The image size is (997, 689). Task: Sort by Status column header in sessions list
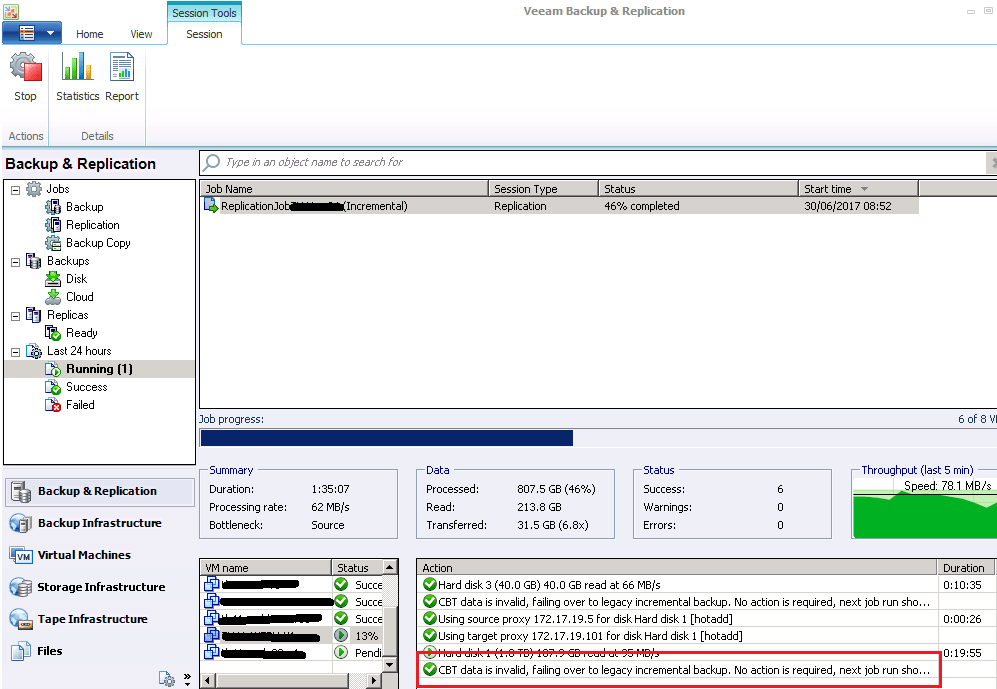[698, 189]
